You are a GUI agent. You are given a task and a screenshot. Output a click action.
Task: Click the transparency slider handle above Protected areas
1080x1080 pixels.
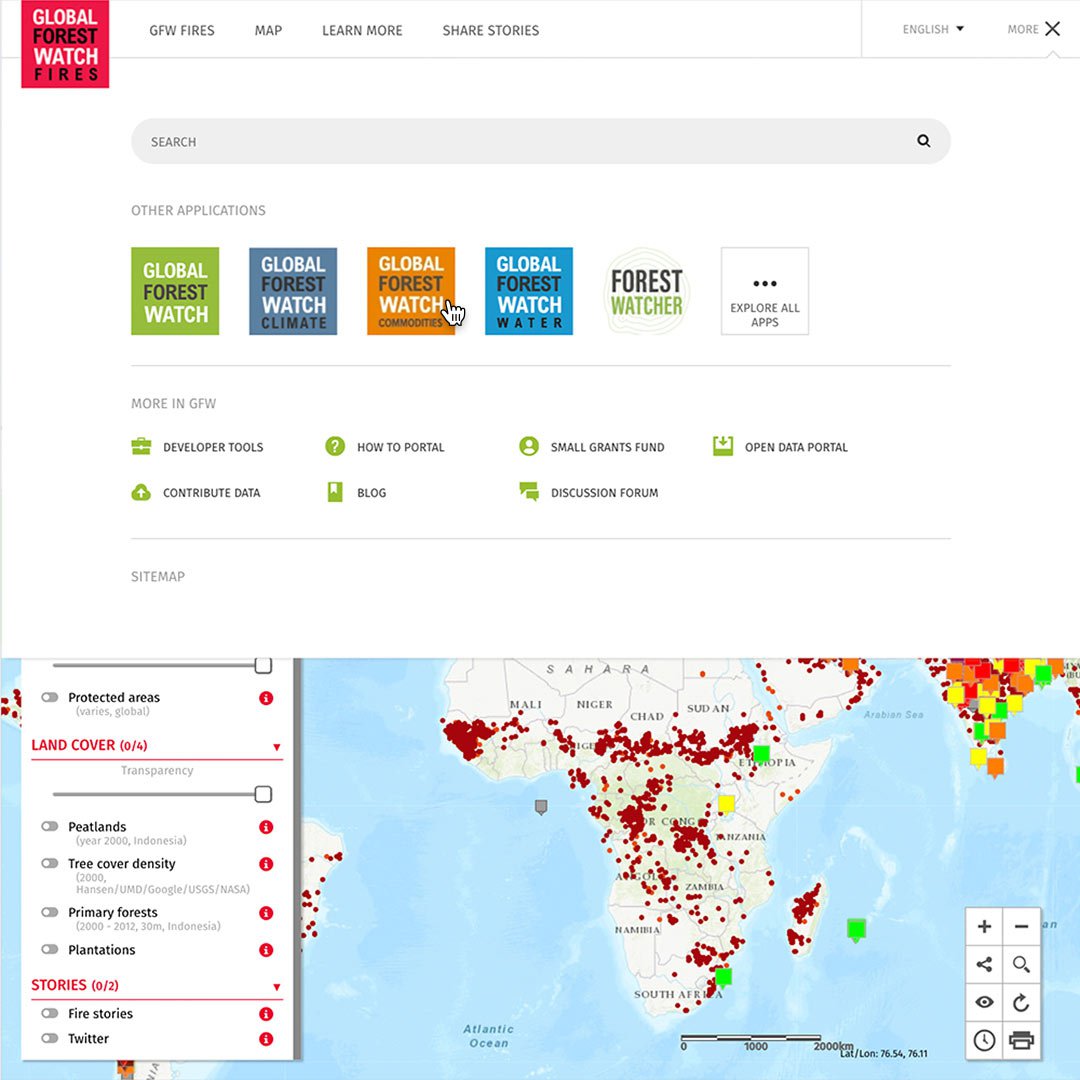coord(263,665)
